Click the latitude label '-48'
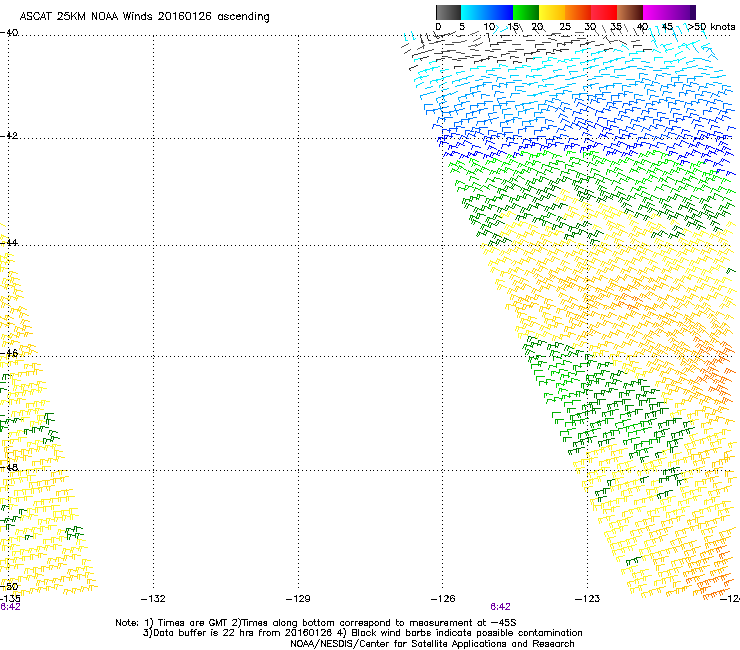740x650 pixels. [9, 467]
